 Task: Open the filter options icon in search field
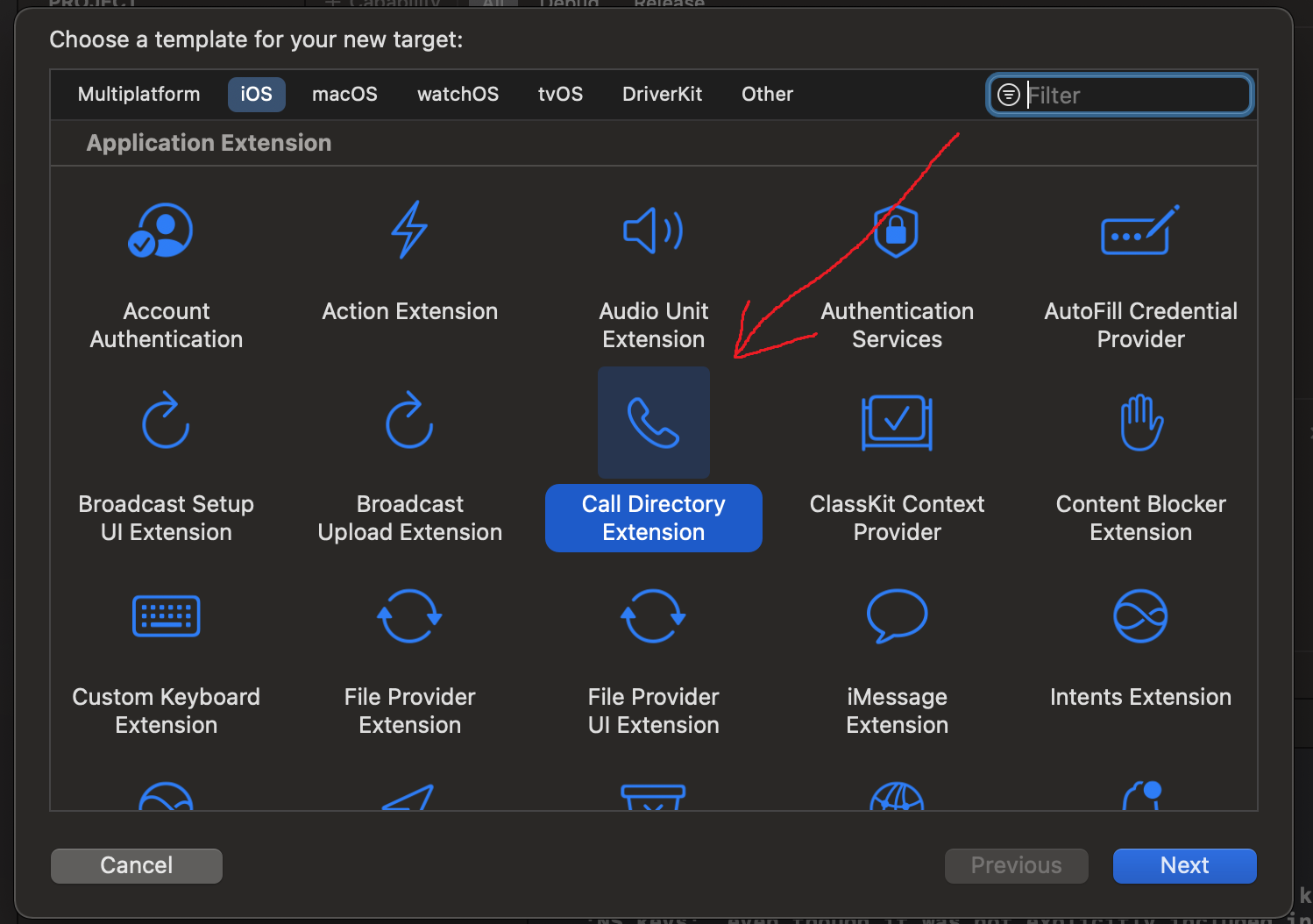click(1009, 95)
